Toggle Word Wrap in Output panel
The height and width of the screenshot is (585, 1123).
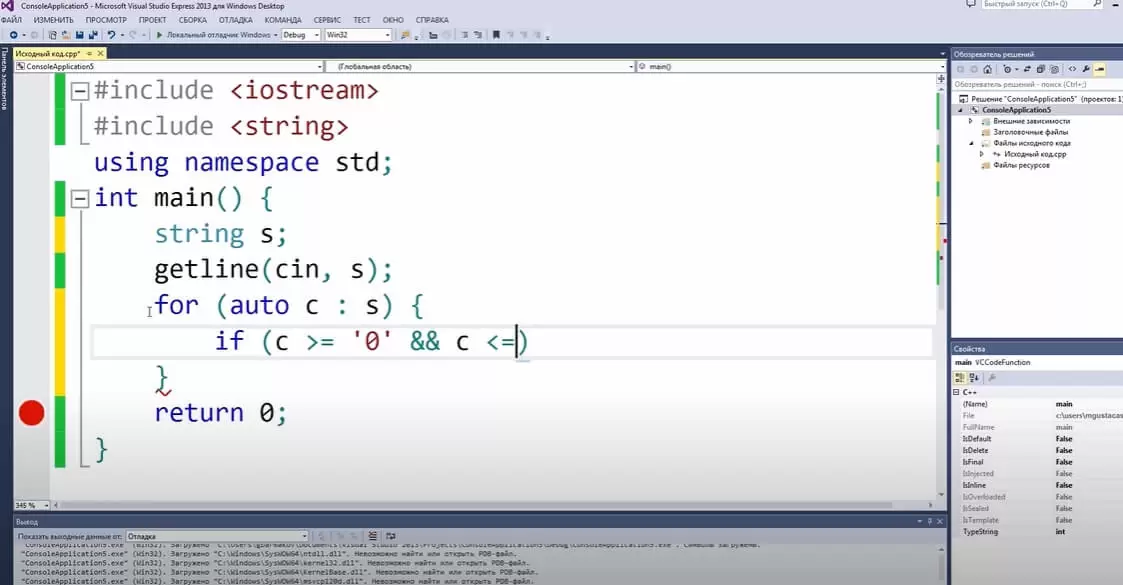click(390, 536)
